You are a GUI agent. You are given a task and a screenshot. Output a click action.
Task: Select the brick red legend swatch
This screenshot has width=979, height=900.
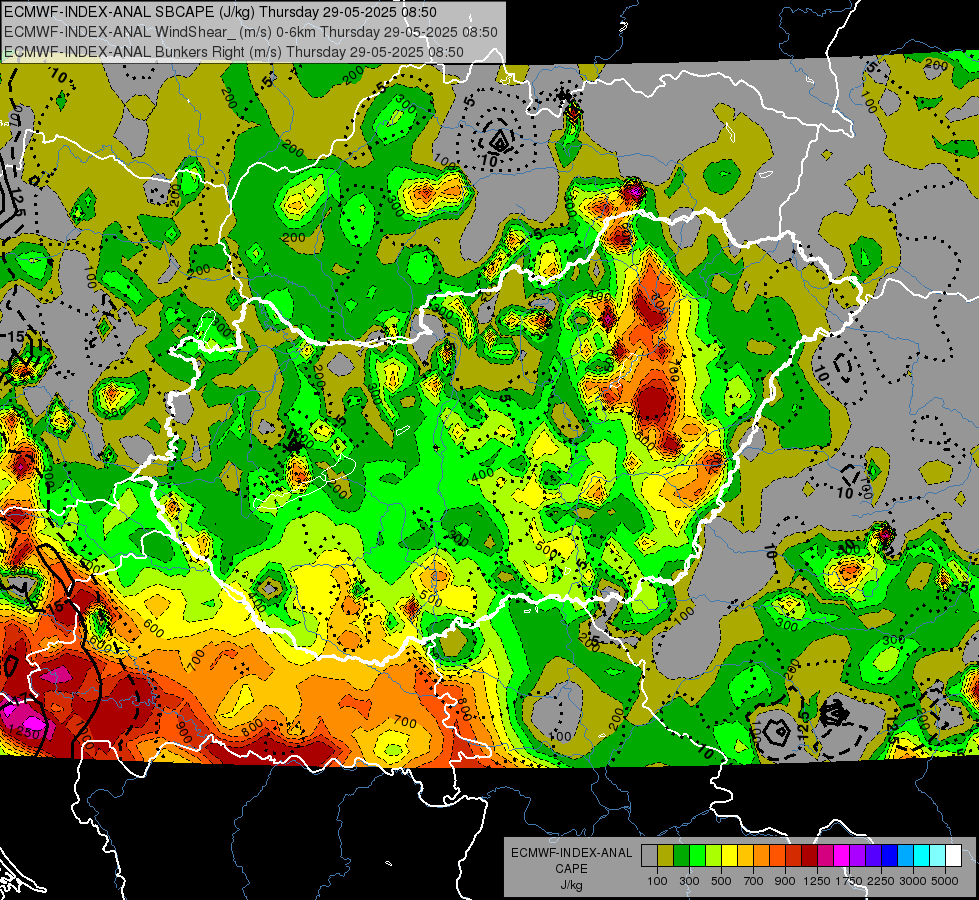click(x=794, y=856)
